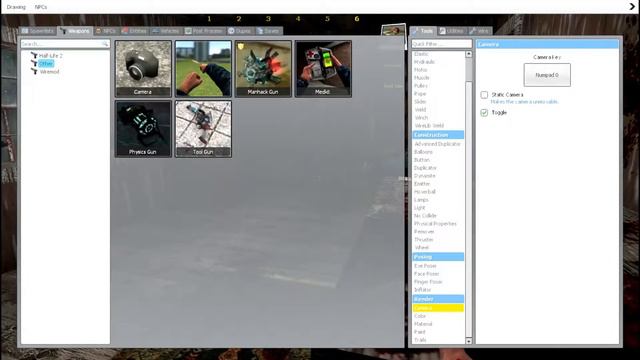The width and height of the screenshot is (640, 360).
Task: Select the Rope tool
Action: [x=420, y=94]
